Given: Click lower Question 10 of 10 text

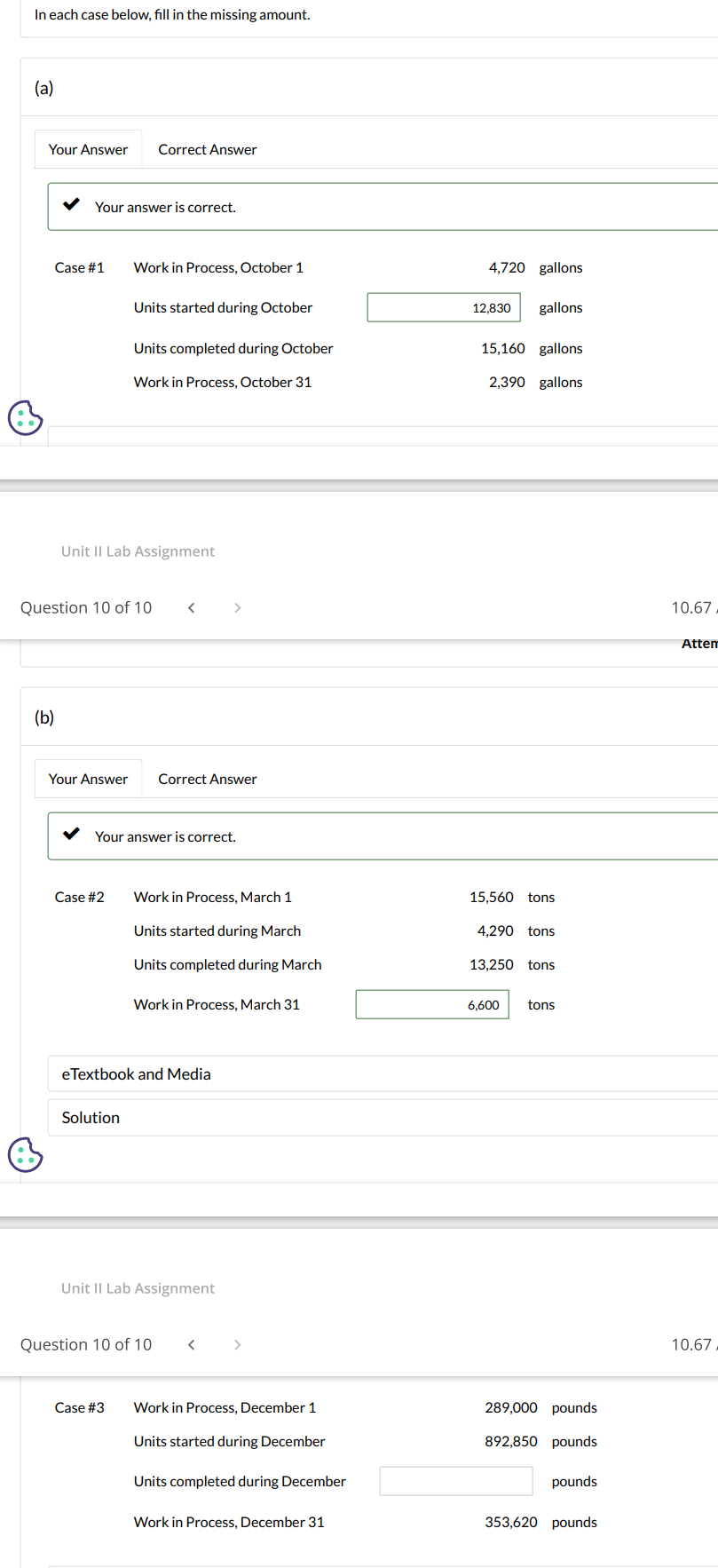Looking at the screenshot, I should click(x=86, y=1345).
